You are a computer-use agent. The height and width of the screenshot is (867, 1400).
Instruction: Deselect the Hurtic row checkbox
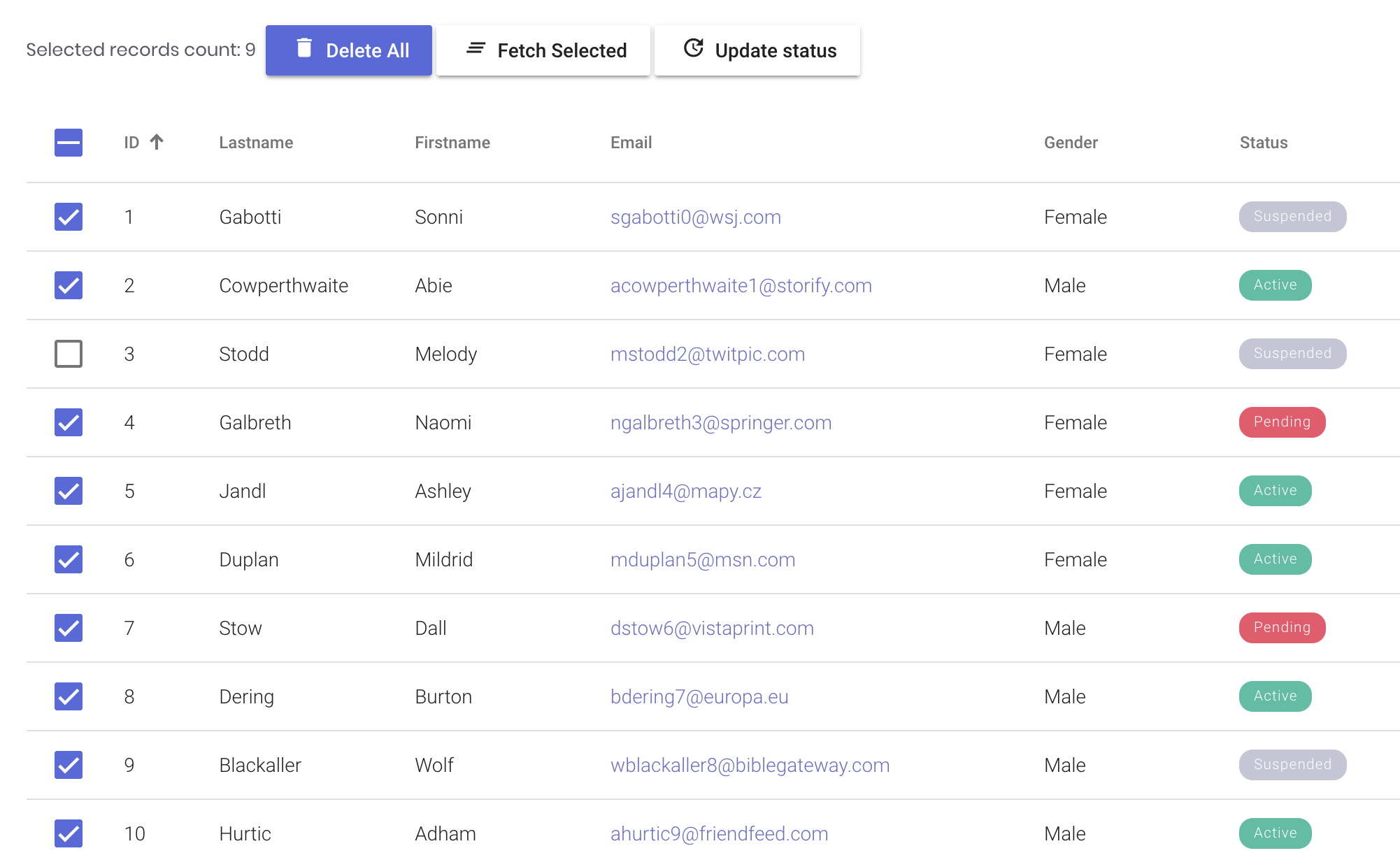pos(69,833)
